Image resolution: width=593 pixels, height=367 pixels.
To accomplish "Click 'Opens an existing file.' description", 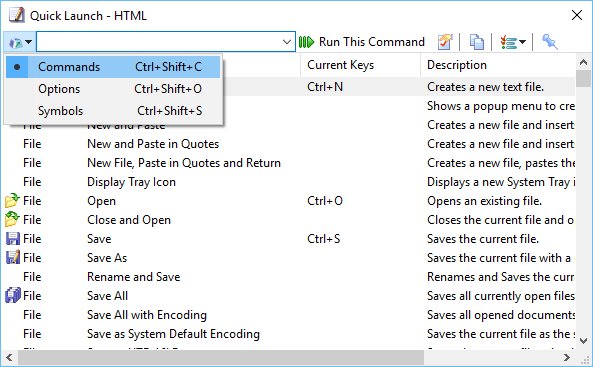I will [484, 201].
